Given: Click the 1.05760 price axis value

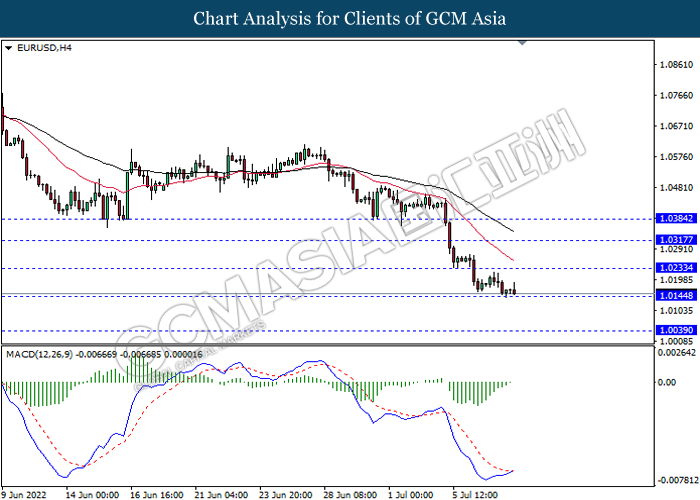Looking at the screenshot, I should click(x=676, y=157).
